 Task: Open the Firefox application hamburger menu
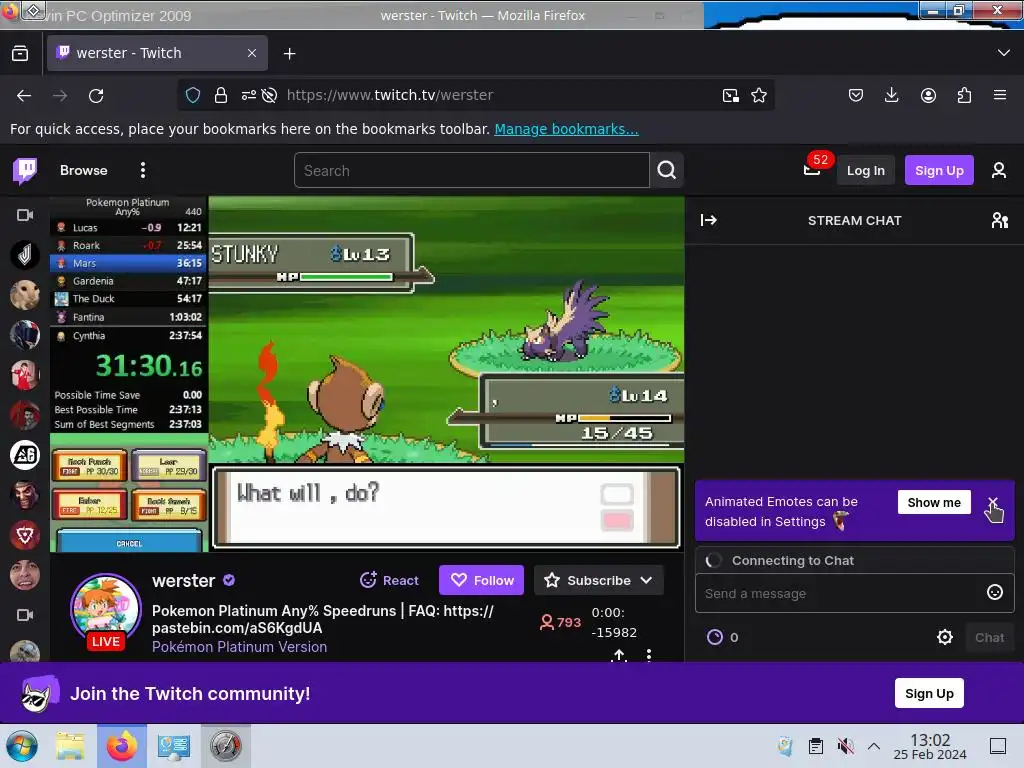point(1000,95)
